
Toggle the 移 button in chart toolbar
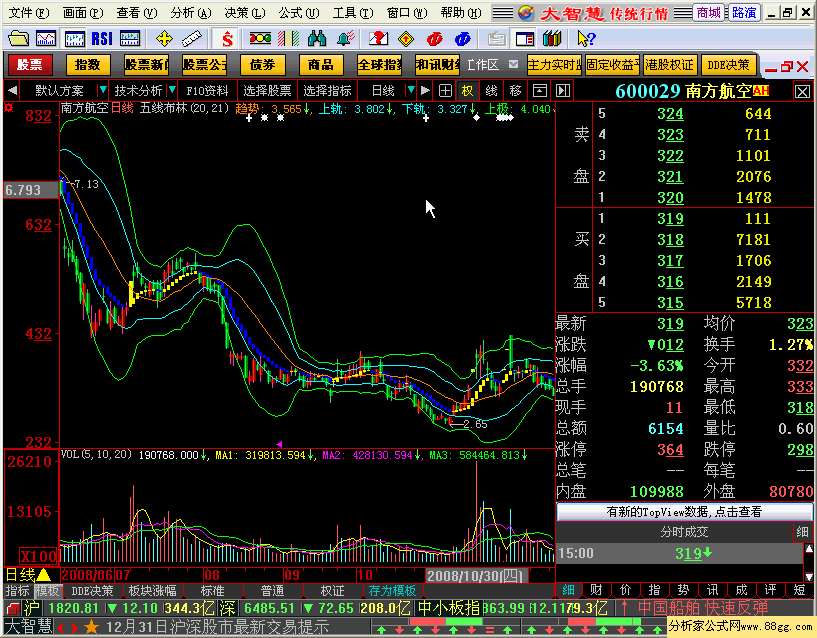(x=515, y=91)
